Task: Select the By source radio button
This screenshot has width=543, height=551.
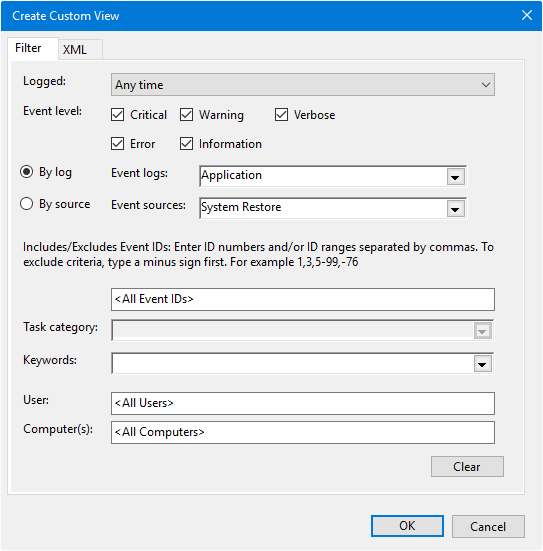Action: pyautogui.click(x=27, y=204)
